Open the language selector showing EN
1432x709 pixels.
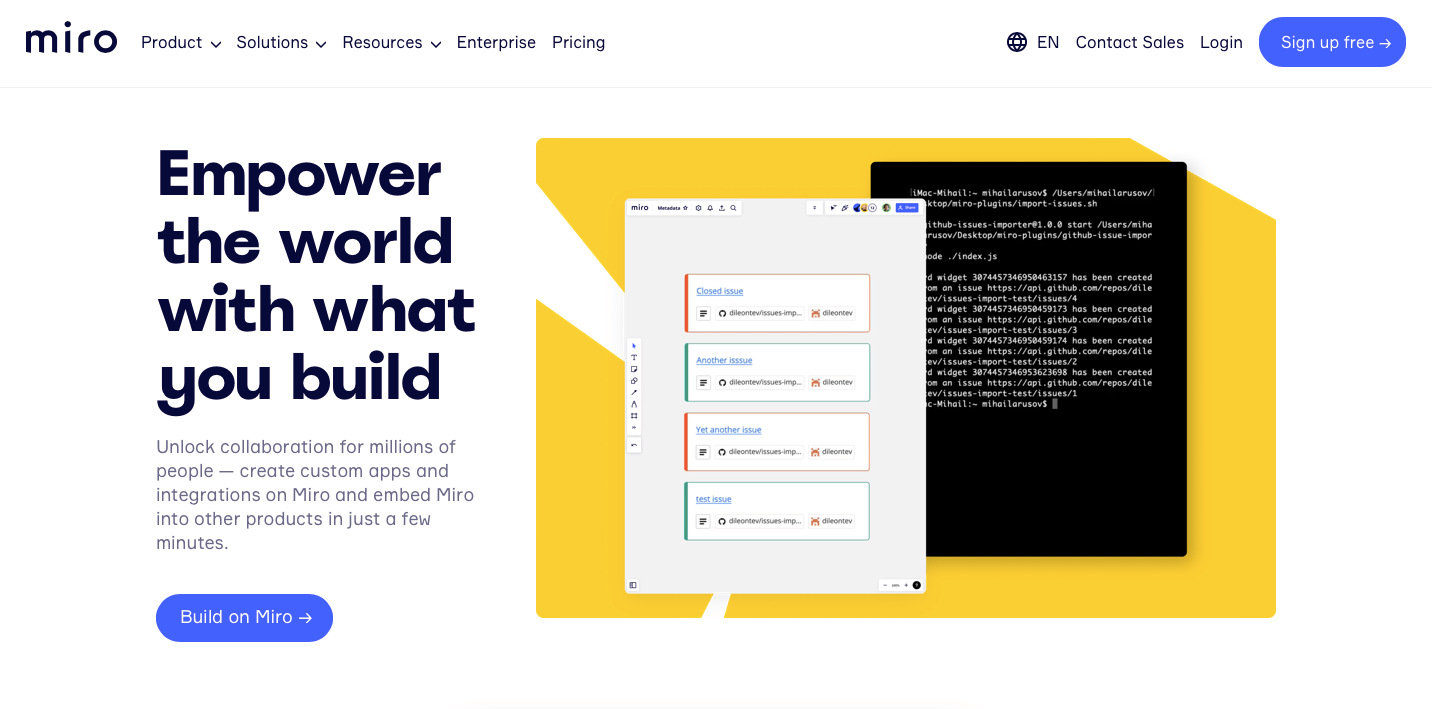click(1032, 42)
